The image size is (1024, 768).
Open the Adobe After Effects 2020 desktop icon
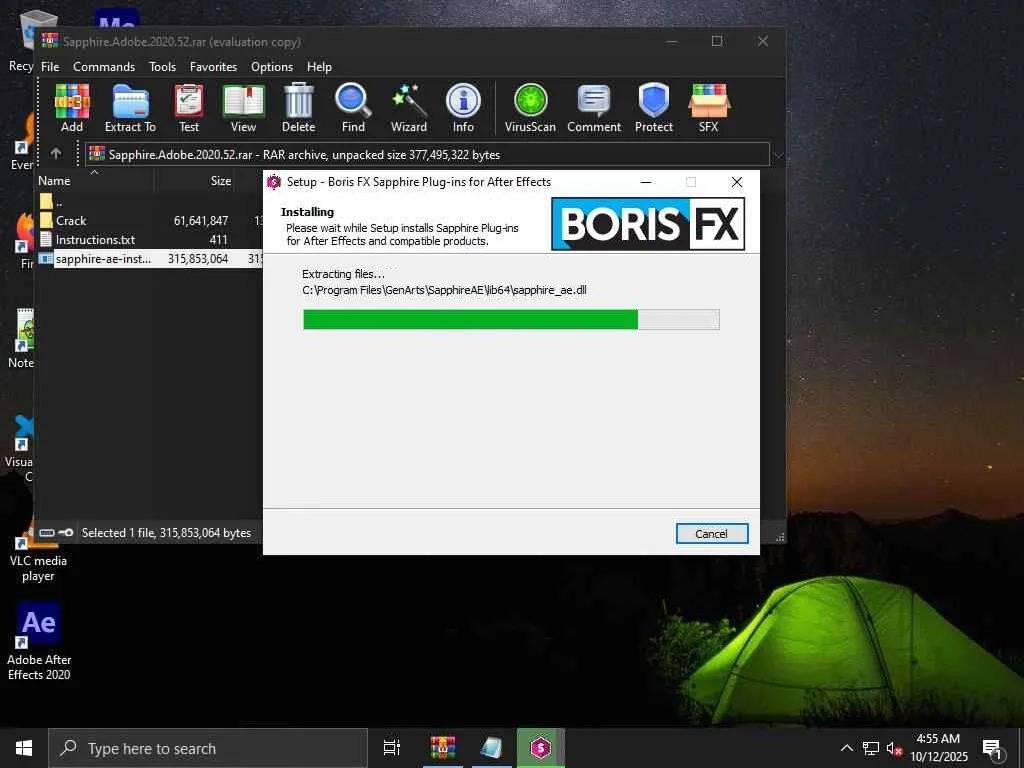point(39,642)
